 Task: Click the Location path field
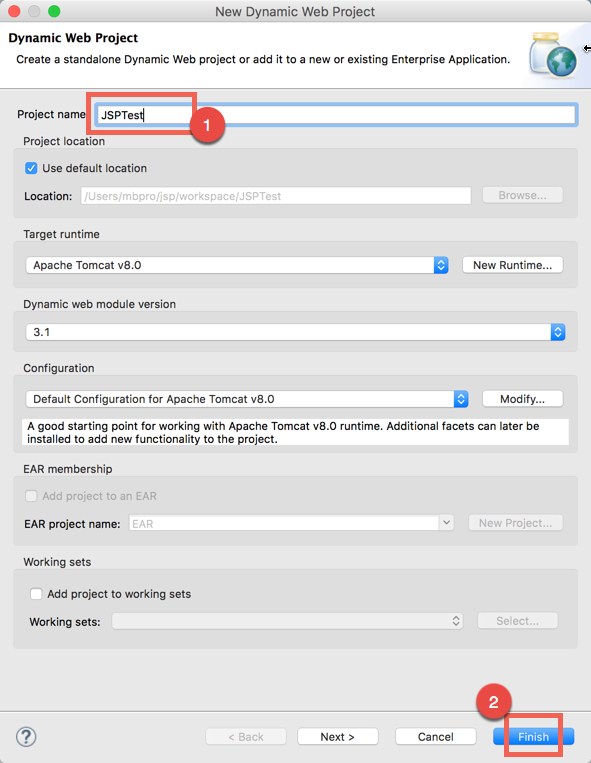(276, 196)
